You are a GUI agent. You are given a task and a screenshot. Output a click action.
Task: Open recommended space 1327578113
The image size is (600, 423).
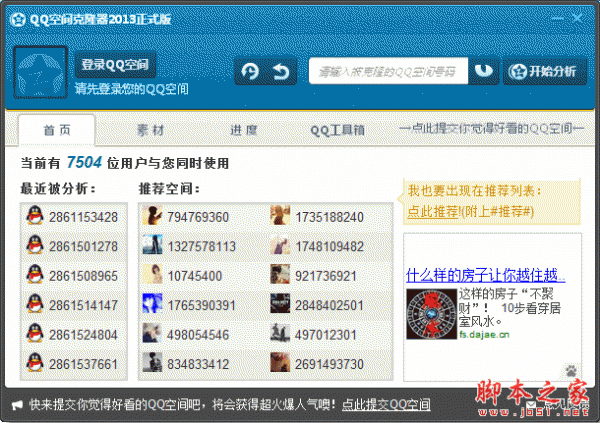202,247
